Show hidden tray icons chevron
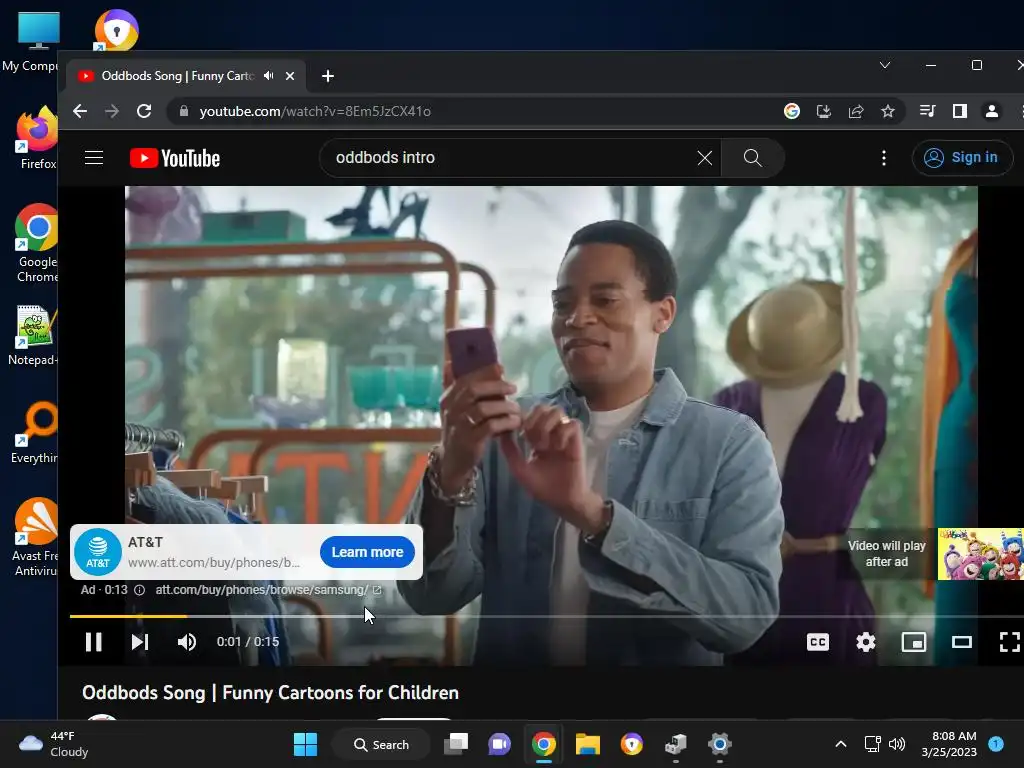 point(840,744)
